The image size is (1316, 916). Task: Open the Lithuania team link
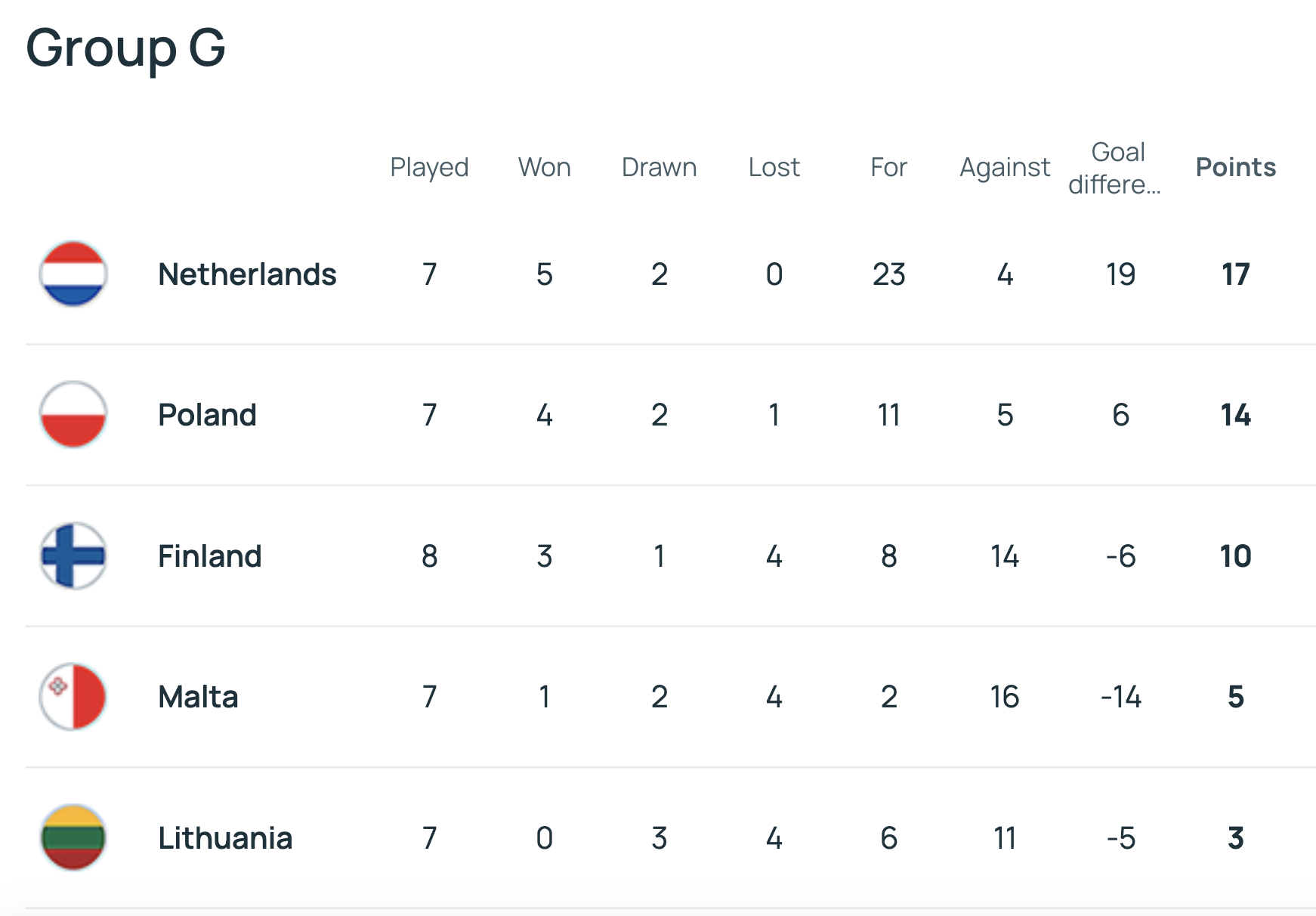[225, 838]
